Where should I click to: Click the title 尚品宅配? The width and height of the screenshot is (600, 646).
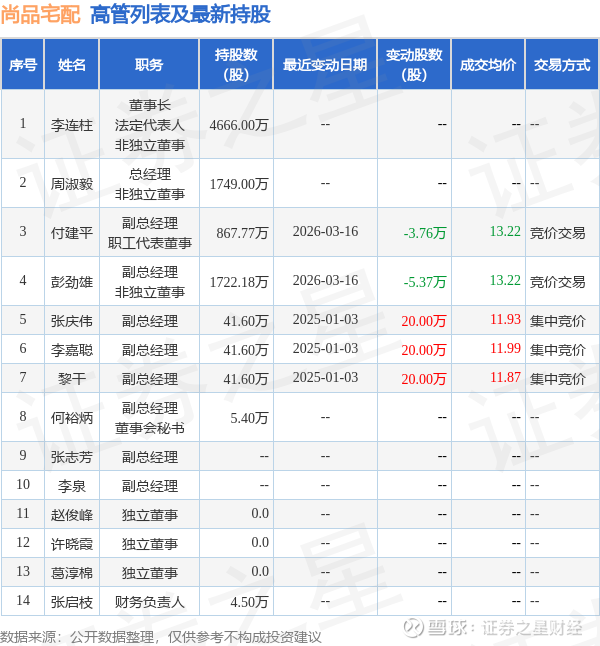click(40, 14)
